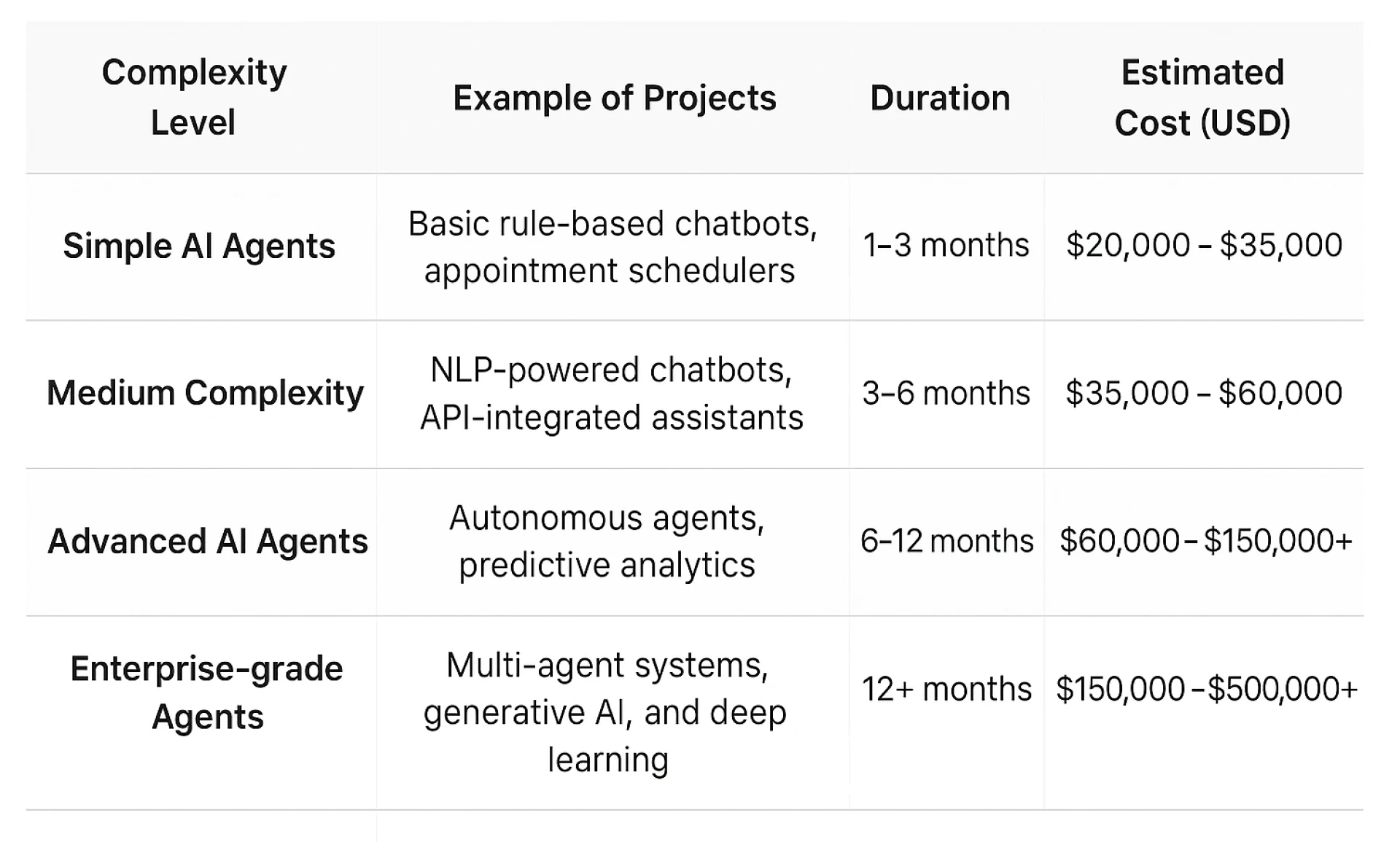
Task: Click the Autonomous agents, predictive analytics cell
Action: pyautogui.click(x=607, y=541)
